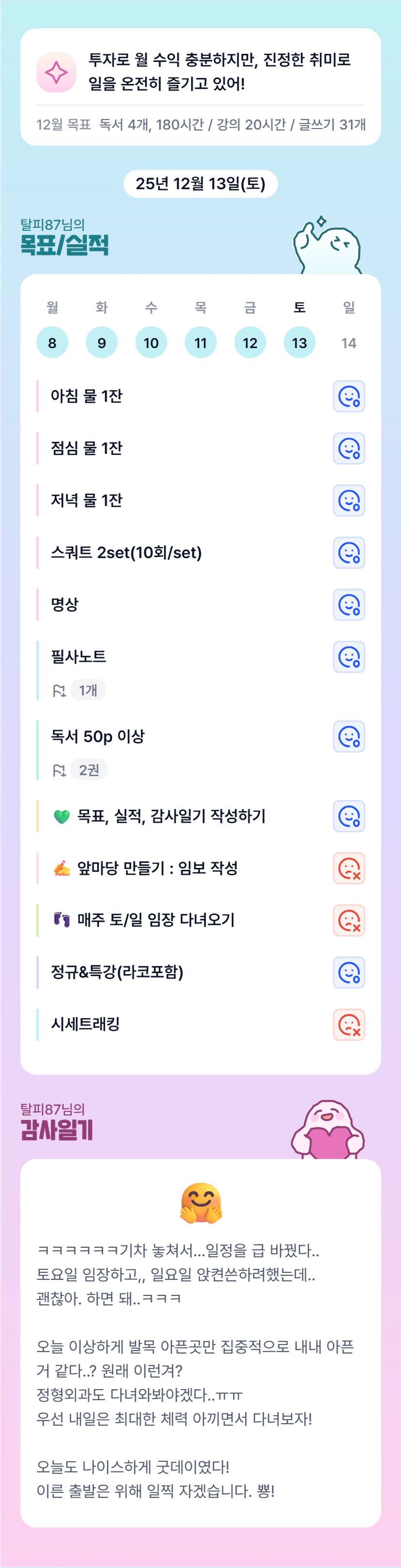The width and height of the screenshot is (401, 1568).
Task: Expand the 독서 50p 이상 goal
Action: [98, 736]
